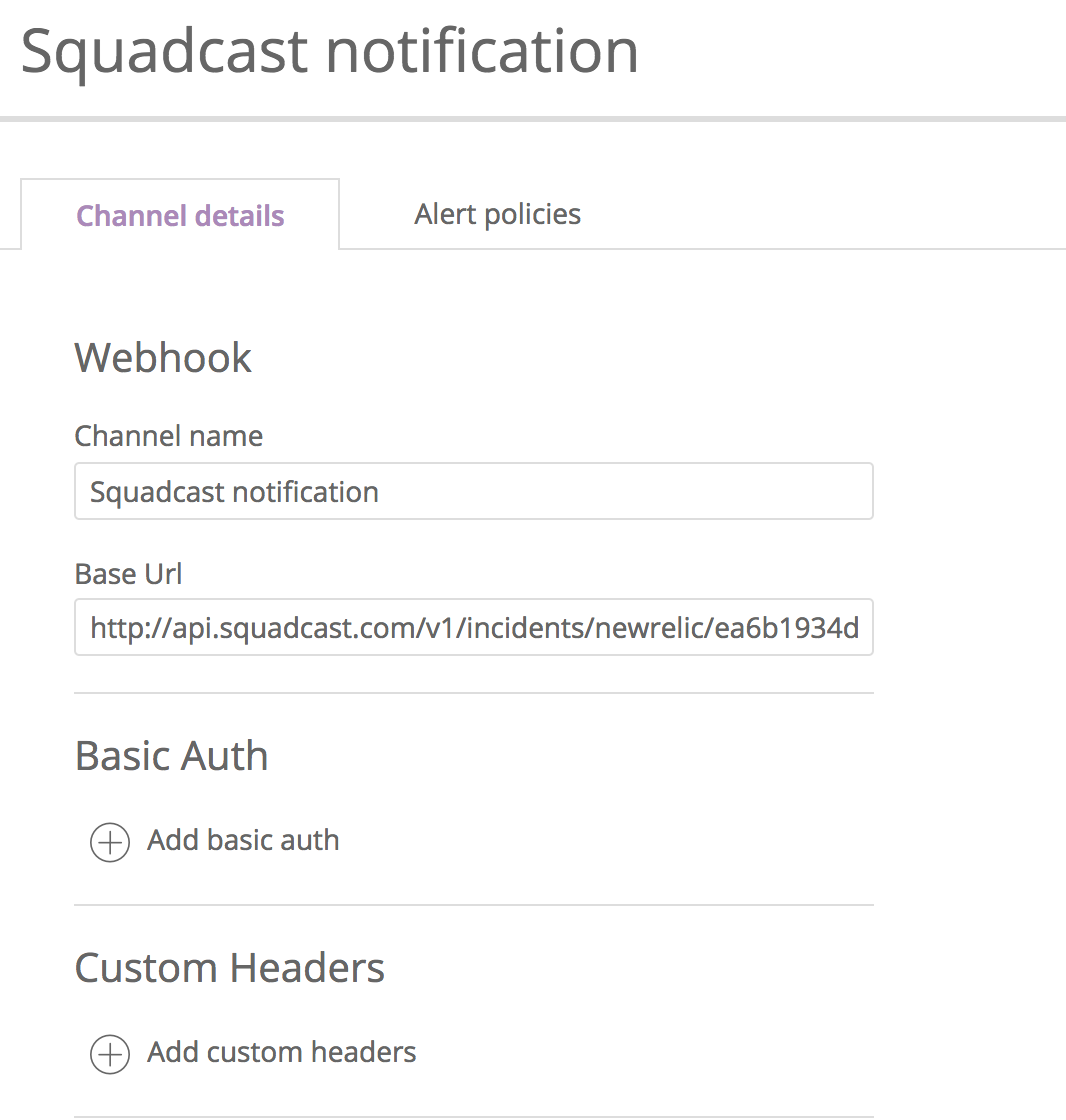Click the plus icon for basic auth
1066x1120 pixels.
tap(110, 842)
